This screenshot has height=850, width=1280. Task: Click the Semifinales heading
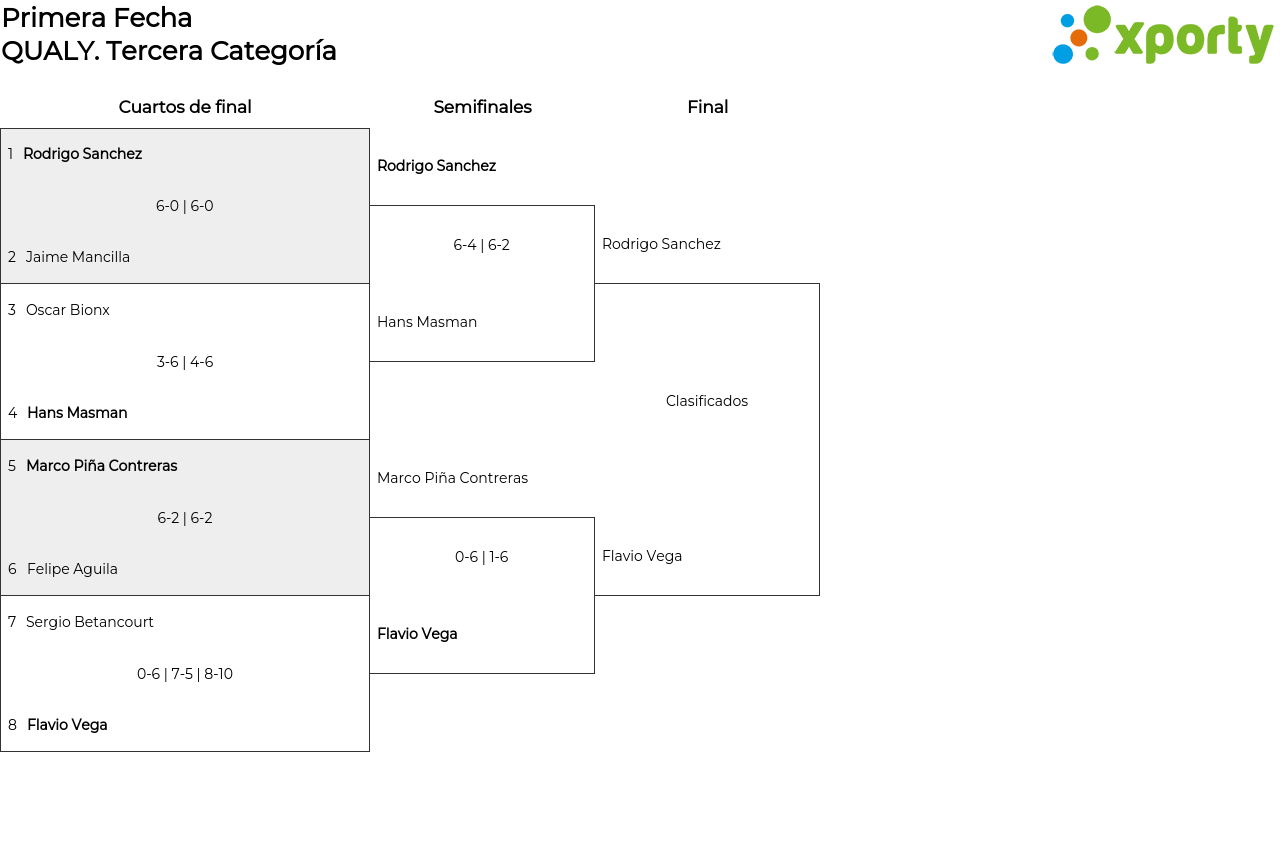483,107
